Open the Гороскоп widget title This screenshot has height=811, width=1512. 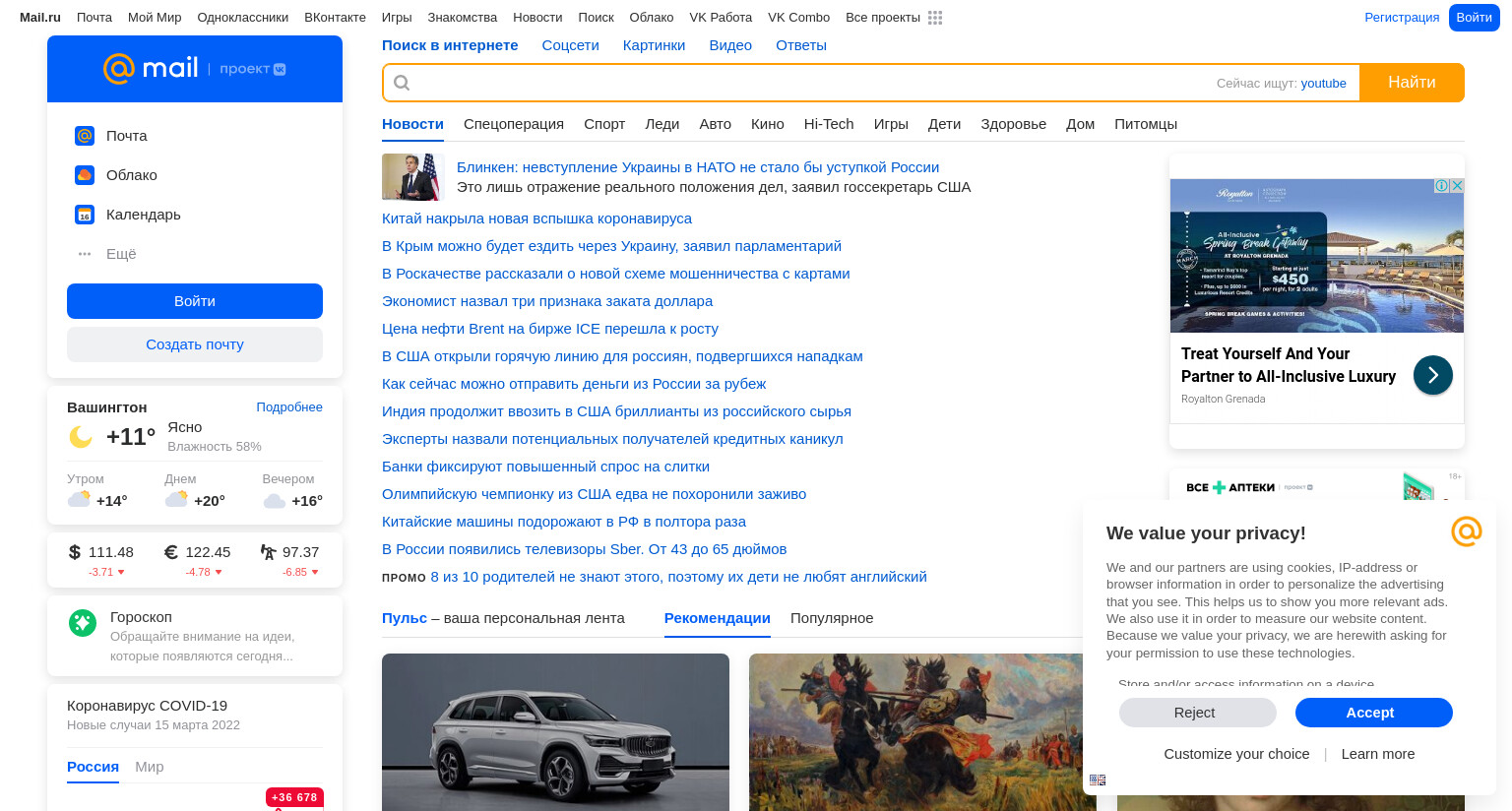click(141, 617)
